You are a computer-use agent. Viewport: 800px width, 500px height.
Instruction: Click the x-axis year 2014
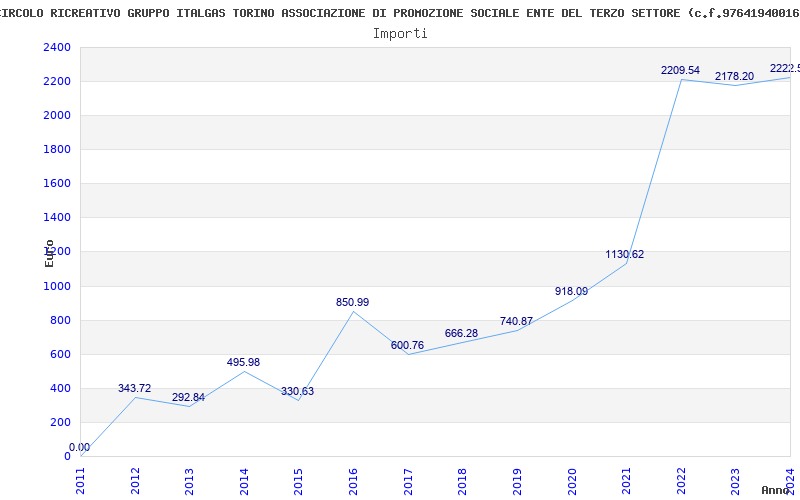[x=244, y=481]
